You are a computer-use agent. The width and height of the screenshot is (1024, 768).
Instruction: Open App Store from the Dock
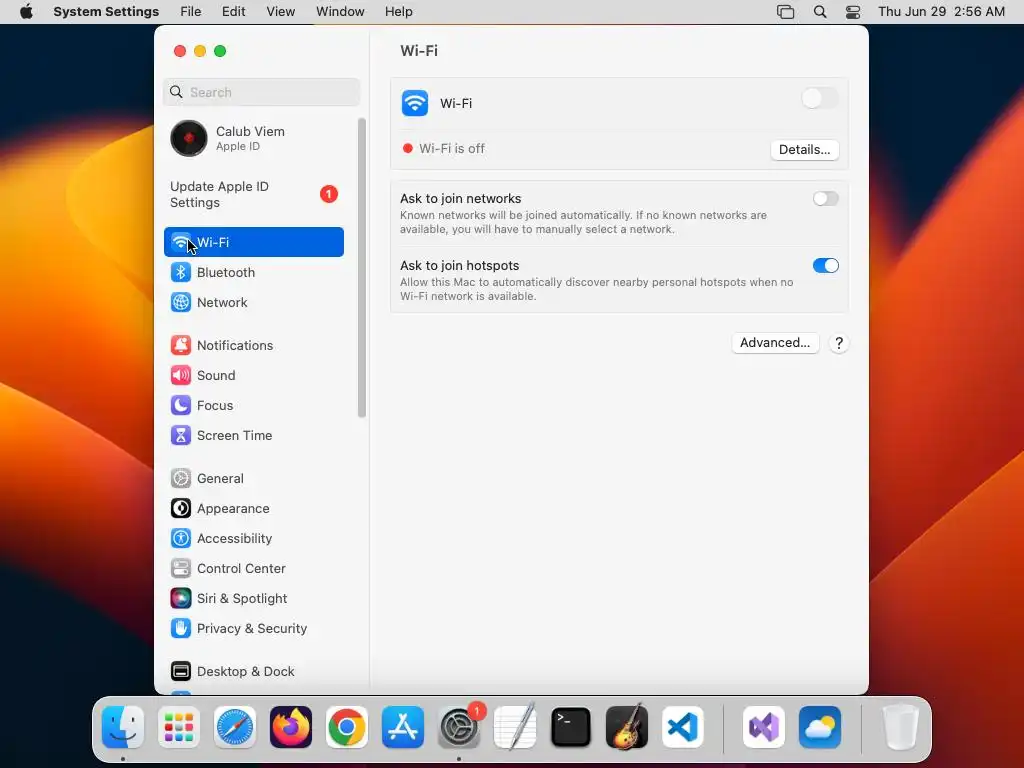coord(403,727)
